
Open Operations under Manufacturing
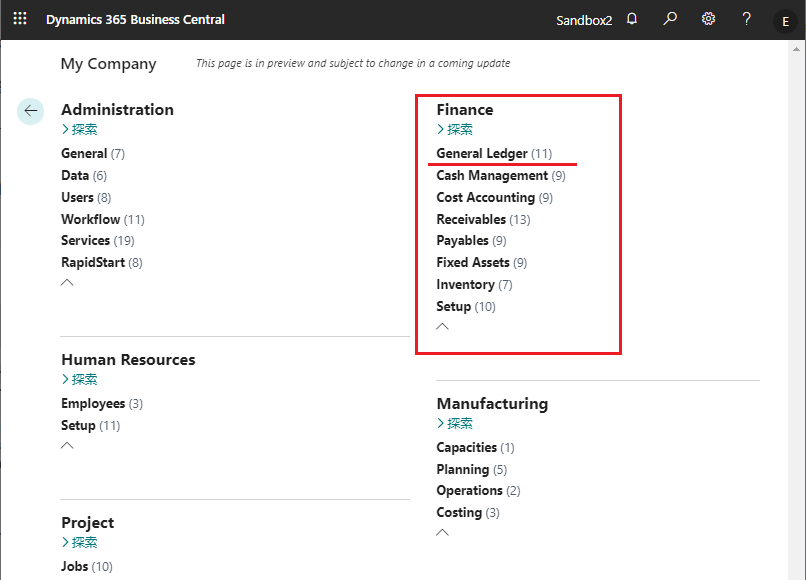tap(478, 491)
